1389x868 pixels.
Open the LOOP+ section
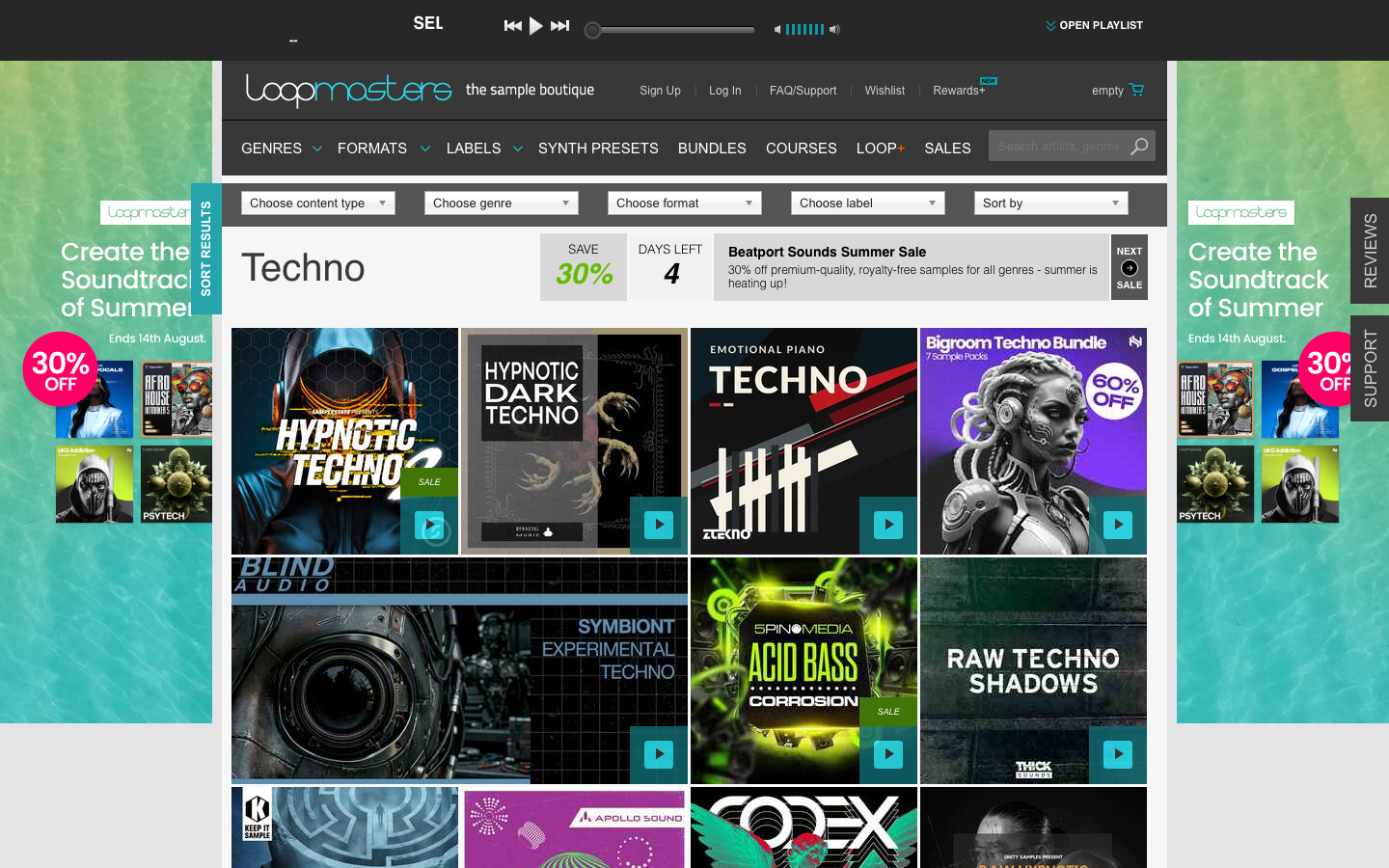click(881, 149)
